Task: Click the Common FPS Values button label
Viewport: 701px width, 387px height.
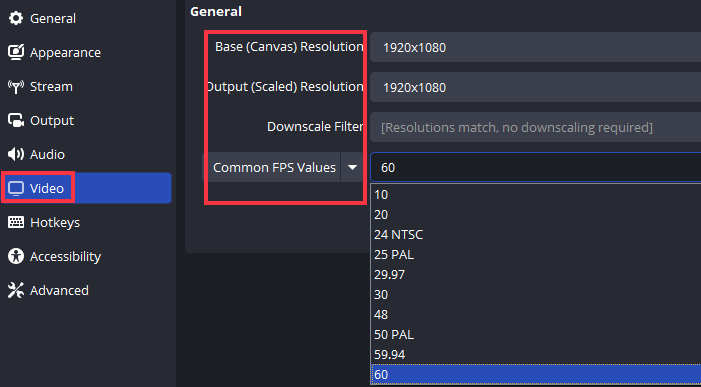Action: coord(274,168)
